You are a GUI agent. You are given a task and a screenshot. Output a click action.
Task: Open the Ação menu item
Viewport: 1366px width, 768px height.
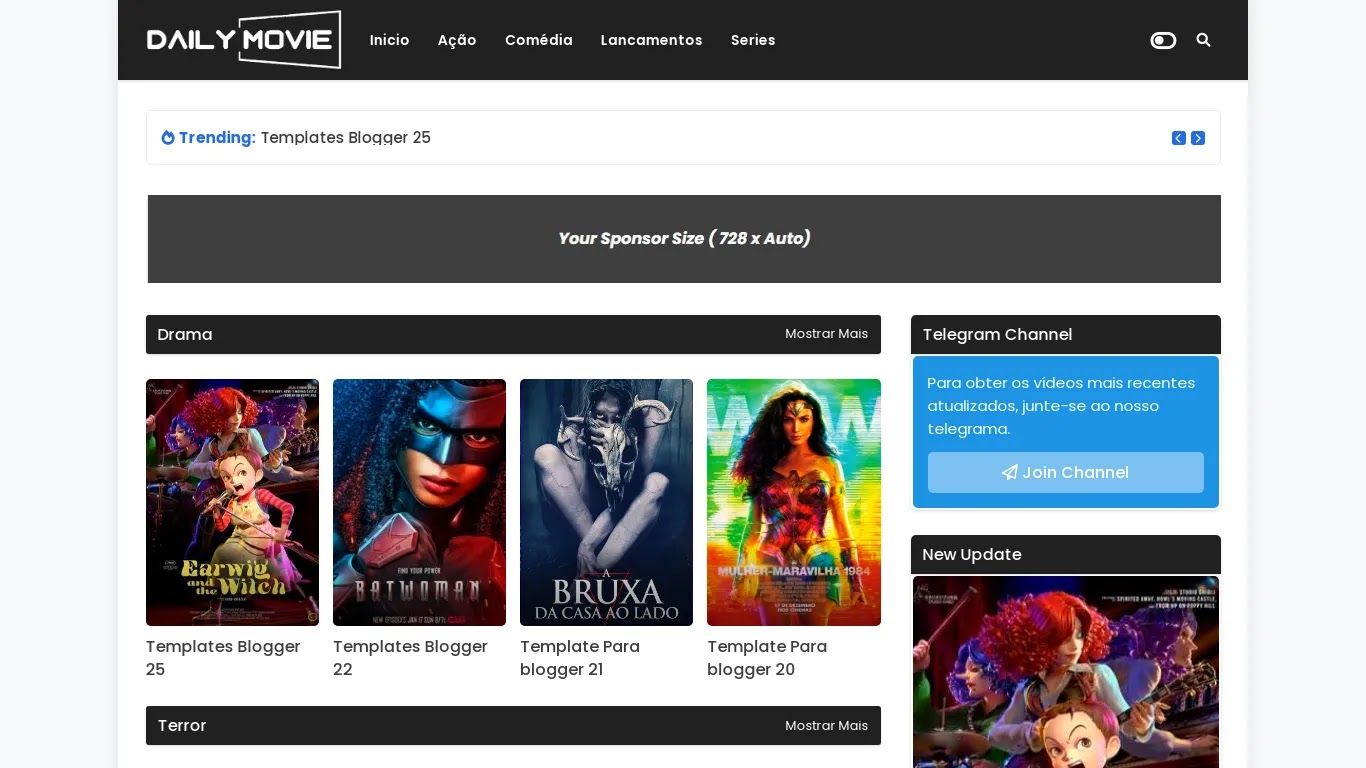pos(457,40)
